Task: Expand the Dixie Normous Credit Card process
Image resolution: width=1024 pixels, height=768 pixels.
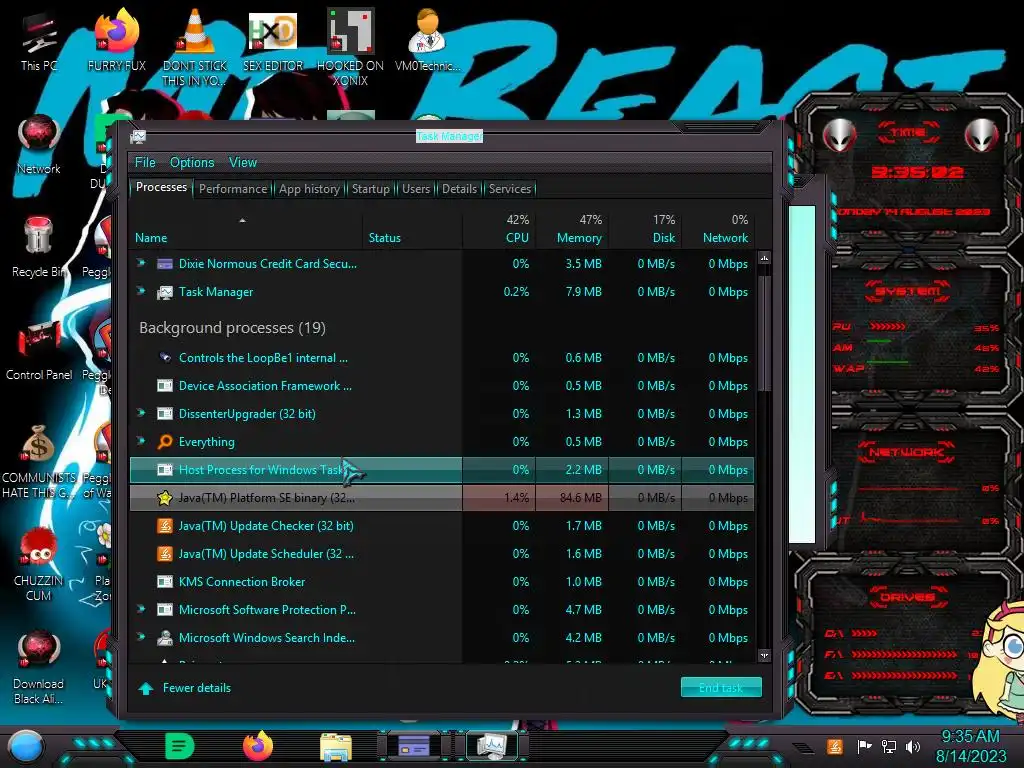Action: pos(140,263)
